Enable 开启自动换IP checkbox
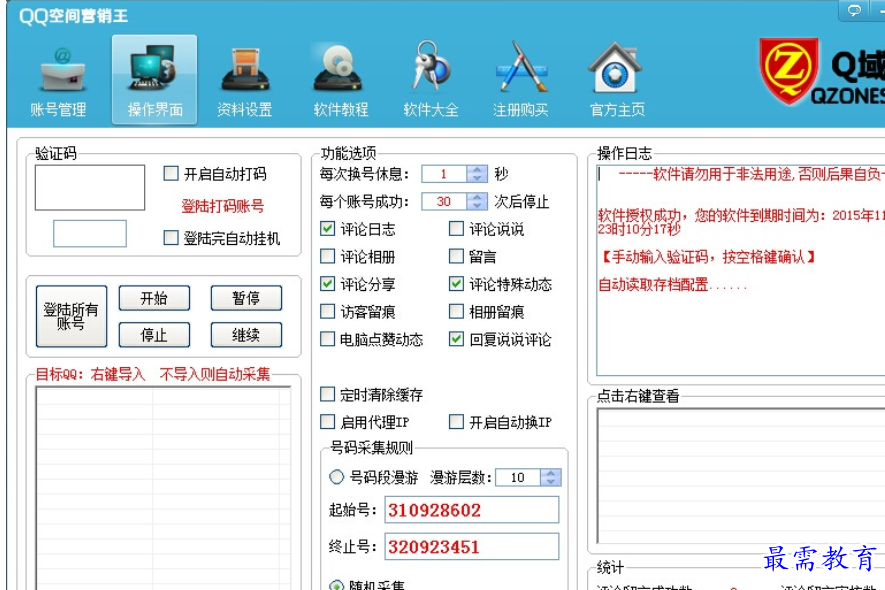 456,421
